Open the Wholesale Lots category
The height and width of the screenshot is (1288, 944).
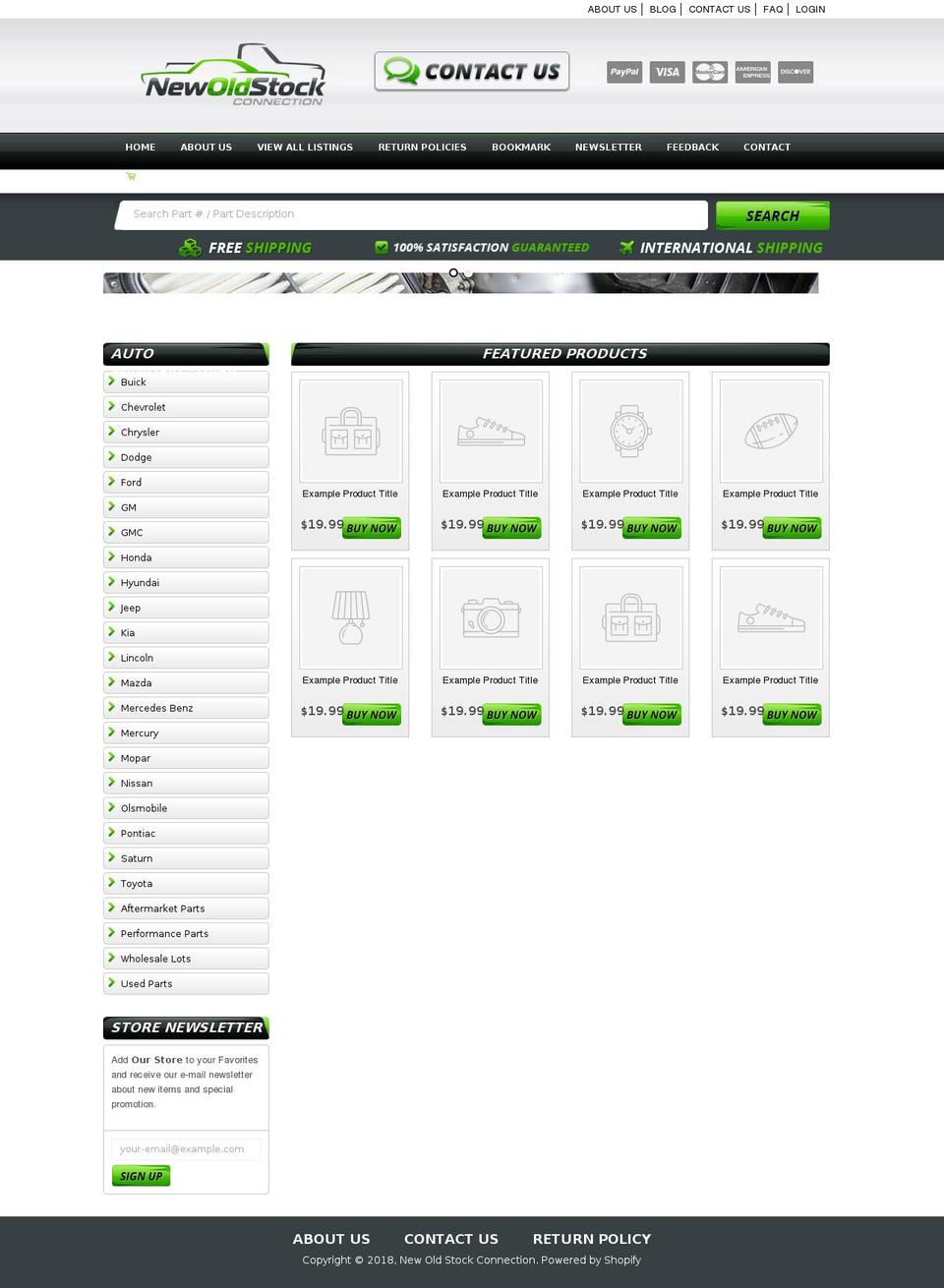tap(186, 959)
